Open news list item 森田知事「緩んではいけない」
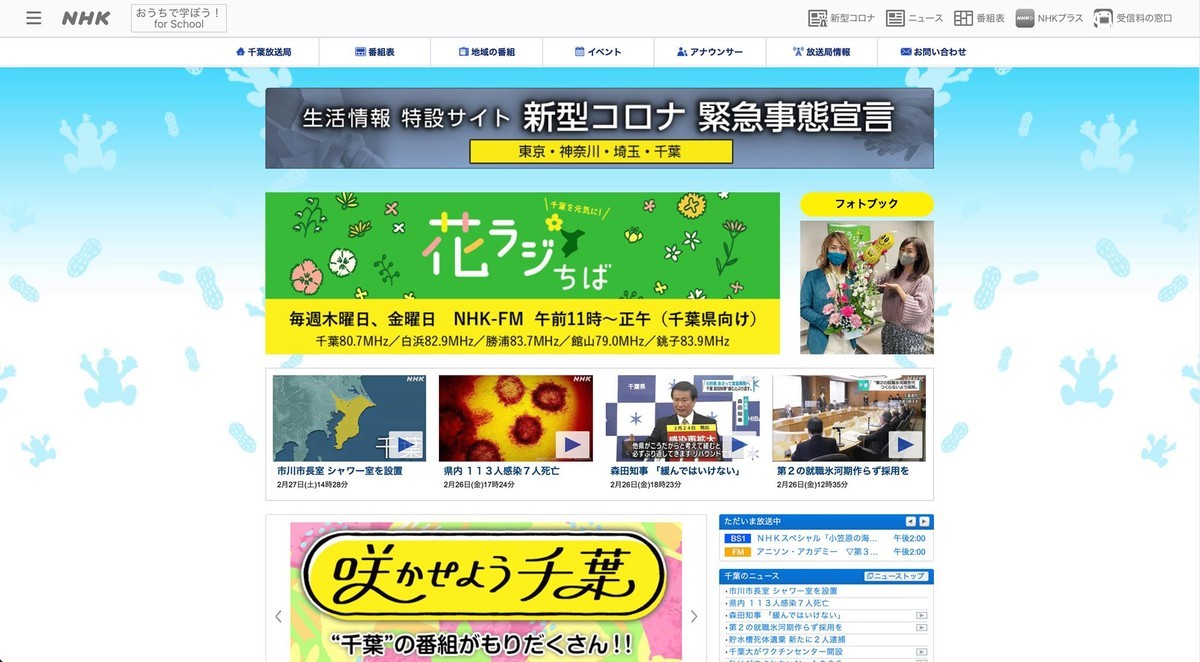Image resolution: width=1200 pixels, height=662 pixels. coord(785,615)
